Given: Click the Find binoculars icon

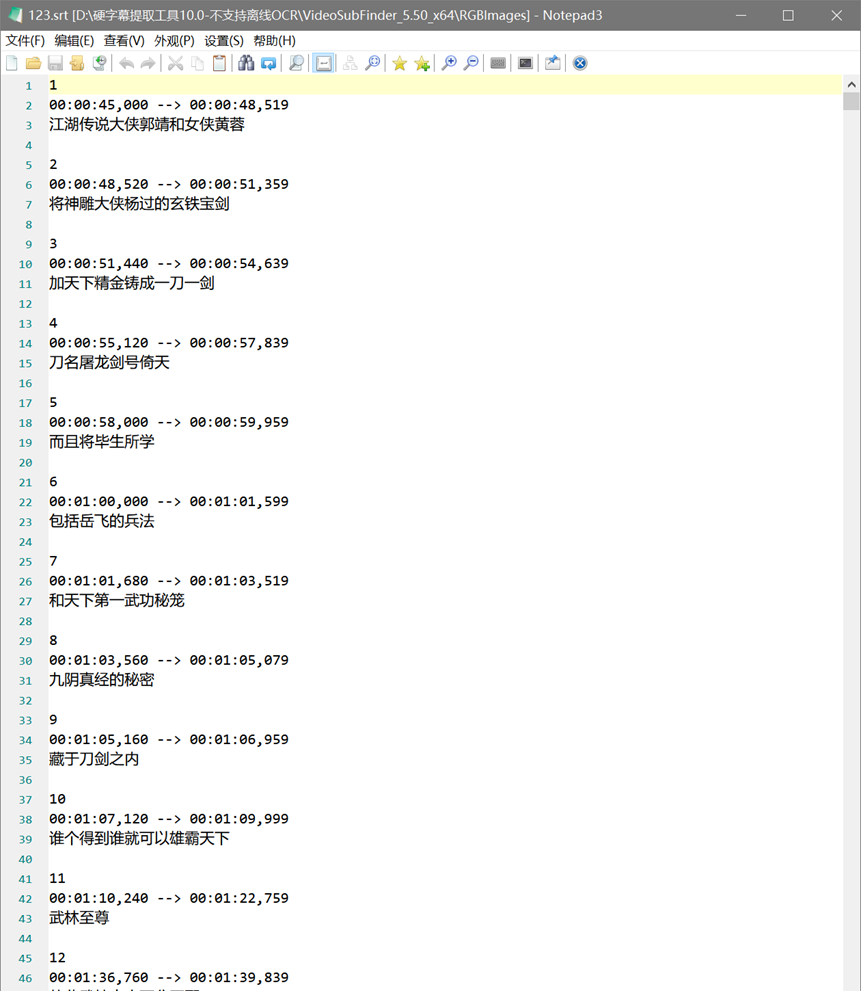Looking at the screenshot, I should (246, 63).
